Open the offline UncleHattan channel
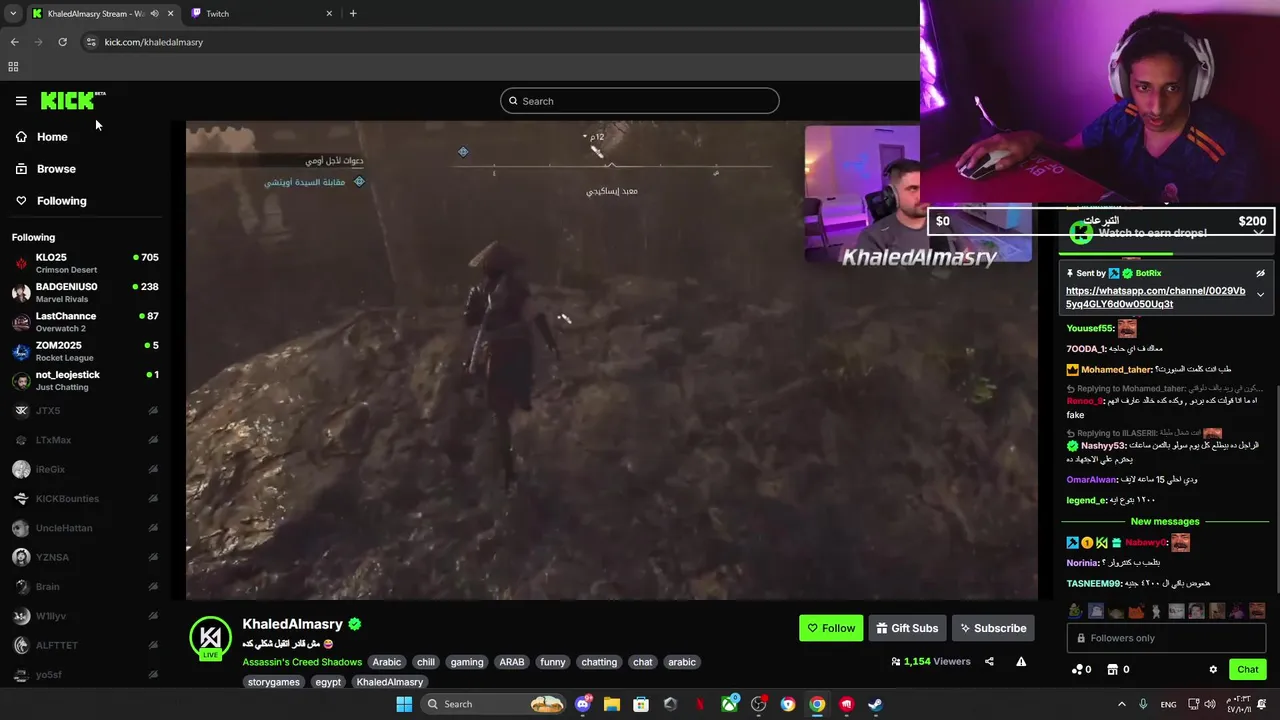The image size is (1280, 720). click(85, 528)
